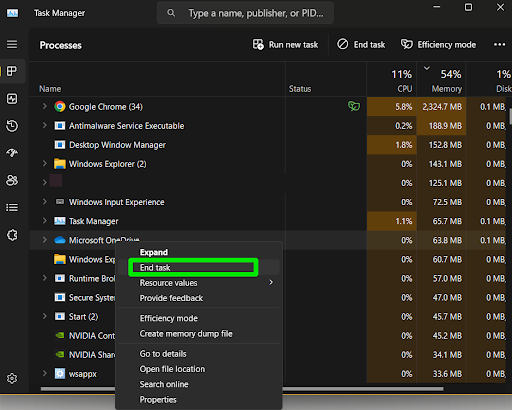Viewport: 512px width, 410px height.
Task: Open the Services page in sidebar
Action: 12,235
